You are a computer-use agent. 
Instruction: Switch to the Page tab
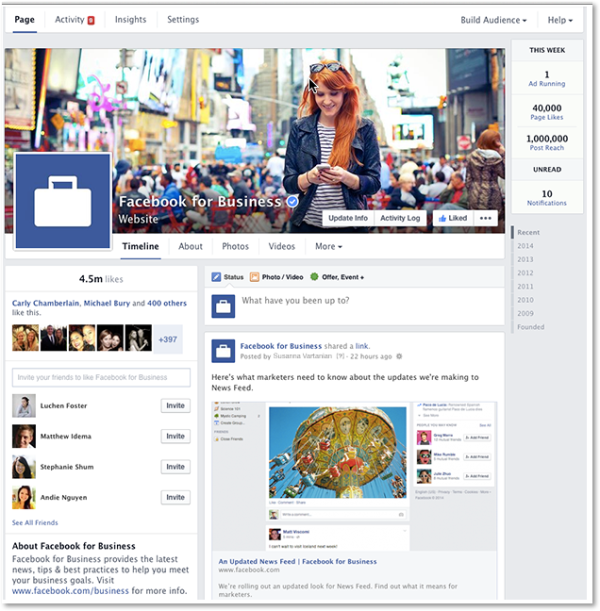(x=25, y=19)
